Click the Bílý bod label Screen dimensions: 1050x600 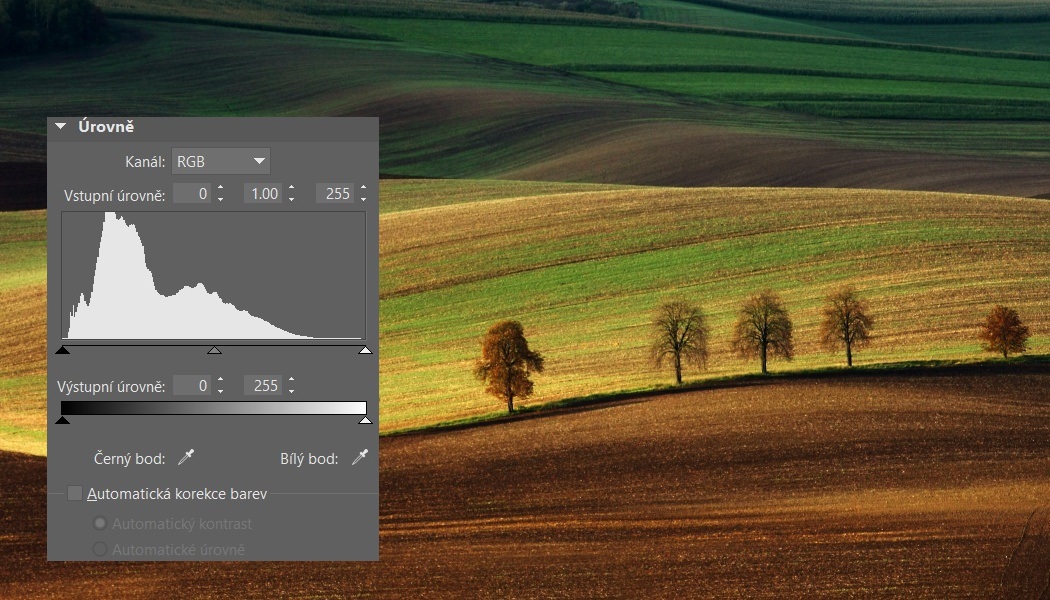(309, 459)
